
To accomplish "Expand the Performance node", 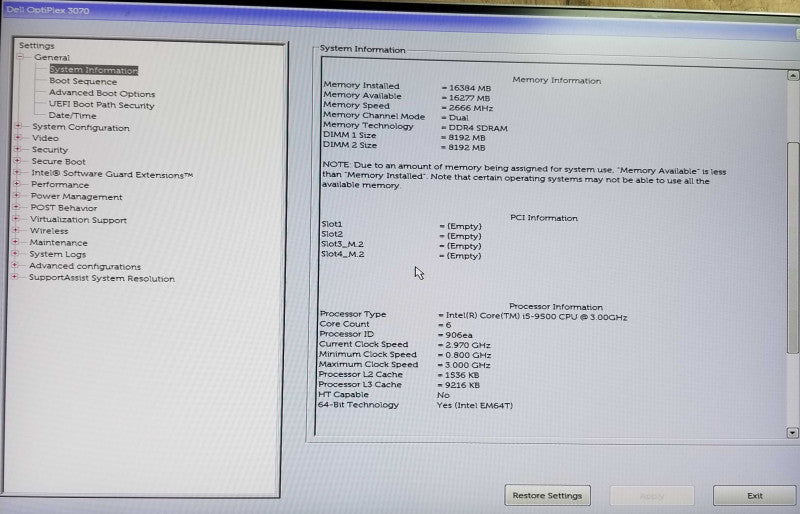I will click(17, 183).
